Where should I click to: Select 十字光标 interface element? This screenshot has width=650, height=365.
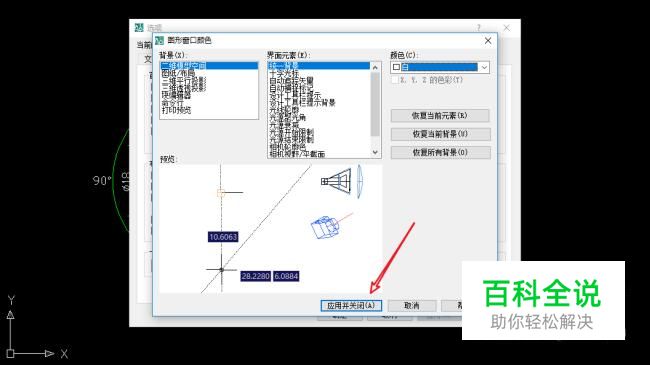point(284,73)
